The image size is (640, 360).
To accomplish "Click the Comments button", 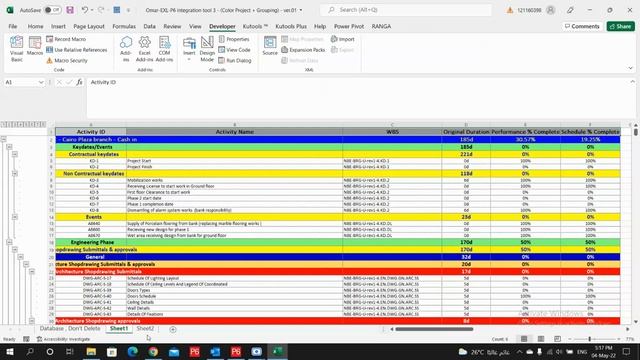I will tap(582, 26).
